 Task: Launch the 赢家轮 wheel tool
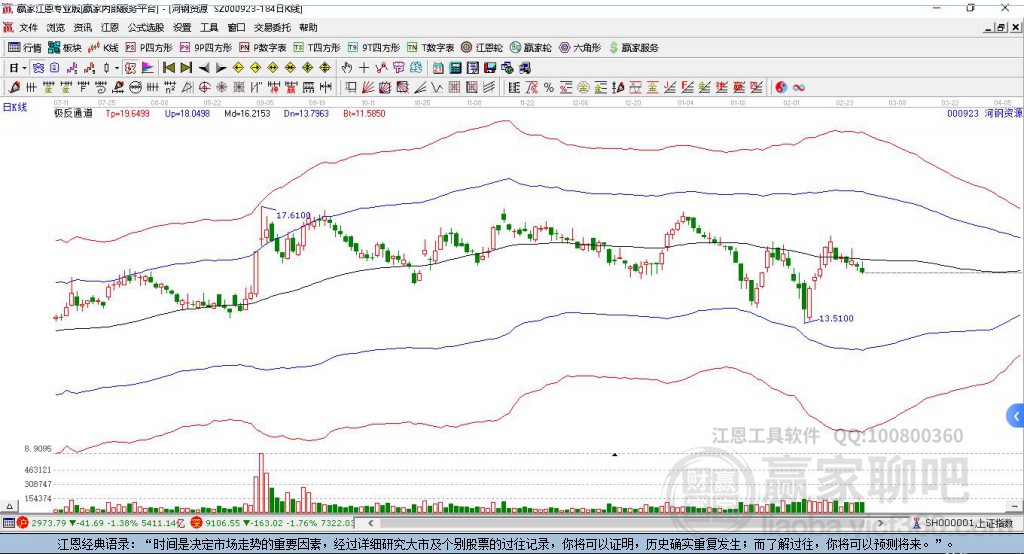(x=530, y=48)
